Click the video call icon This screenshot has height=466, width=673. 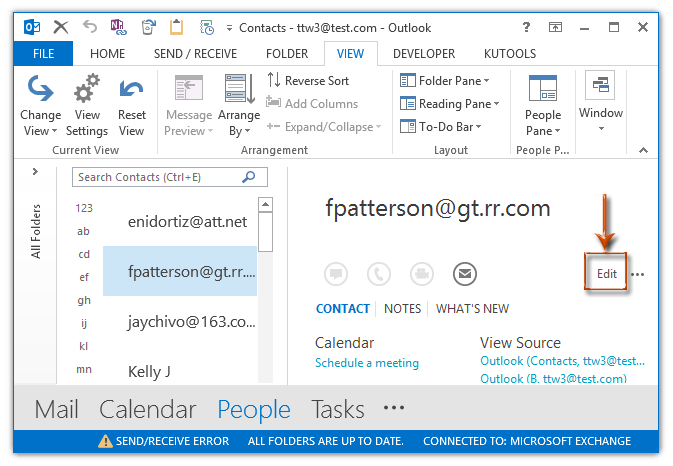pos(422,274)
